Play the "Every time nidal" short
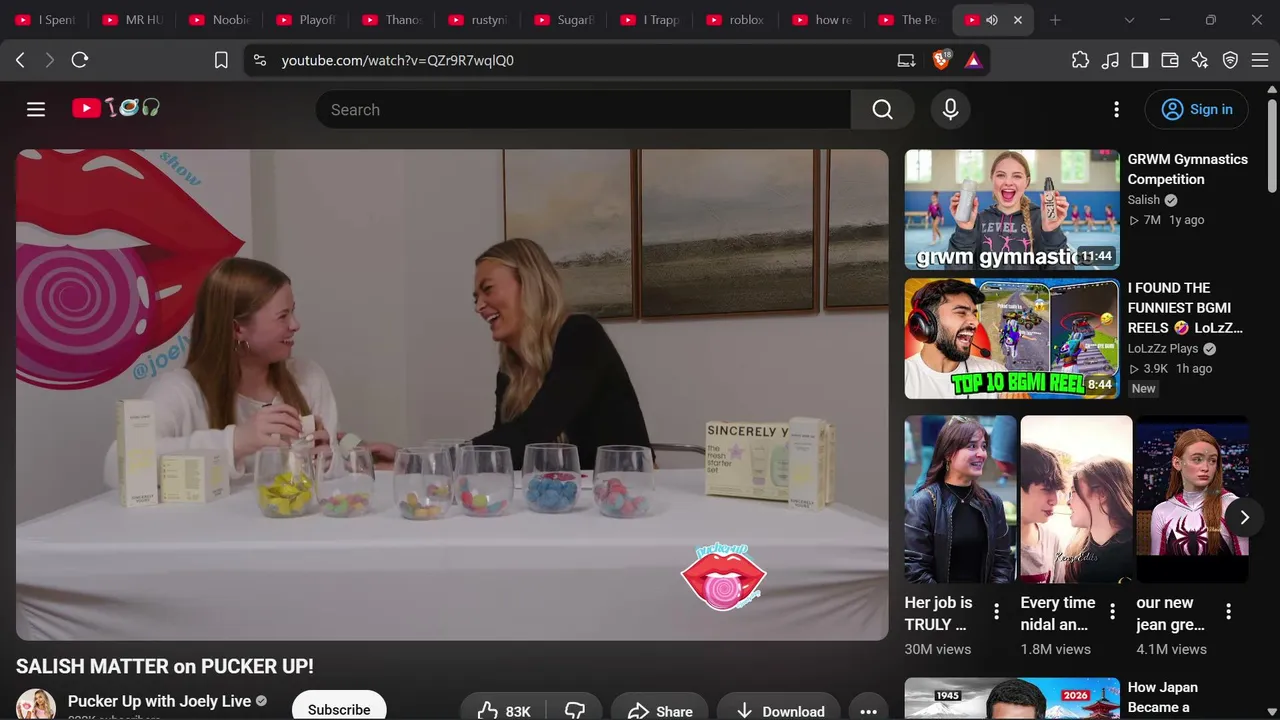 click(x=1077, y=500)
